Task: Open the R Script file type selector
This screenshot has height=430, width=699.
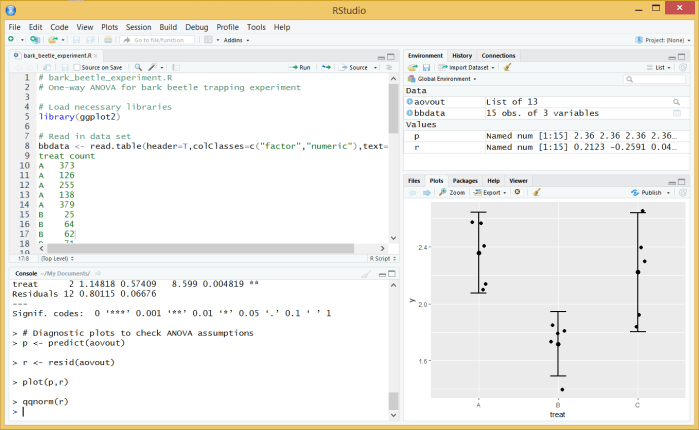Action: point(382,258)
